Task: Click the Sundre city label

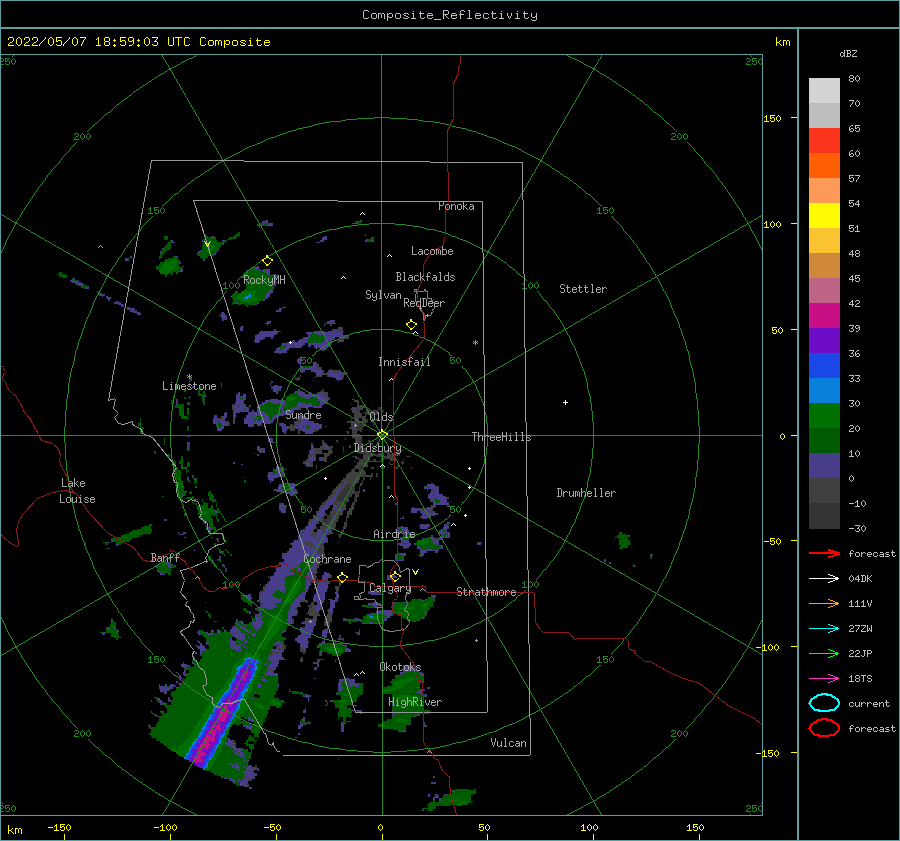Action: click(303, 415)
